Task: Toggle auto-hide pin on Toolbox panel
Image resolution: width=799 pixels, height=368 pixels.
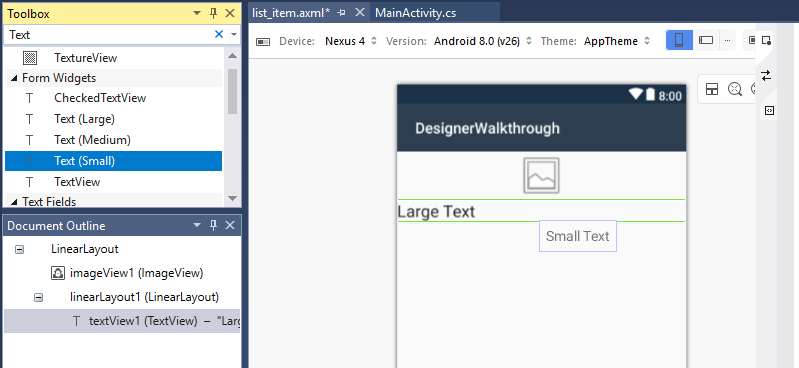Action: tap(214, 13)
